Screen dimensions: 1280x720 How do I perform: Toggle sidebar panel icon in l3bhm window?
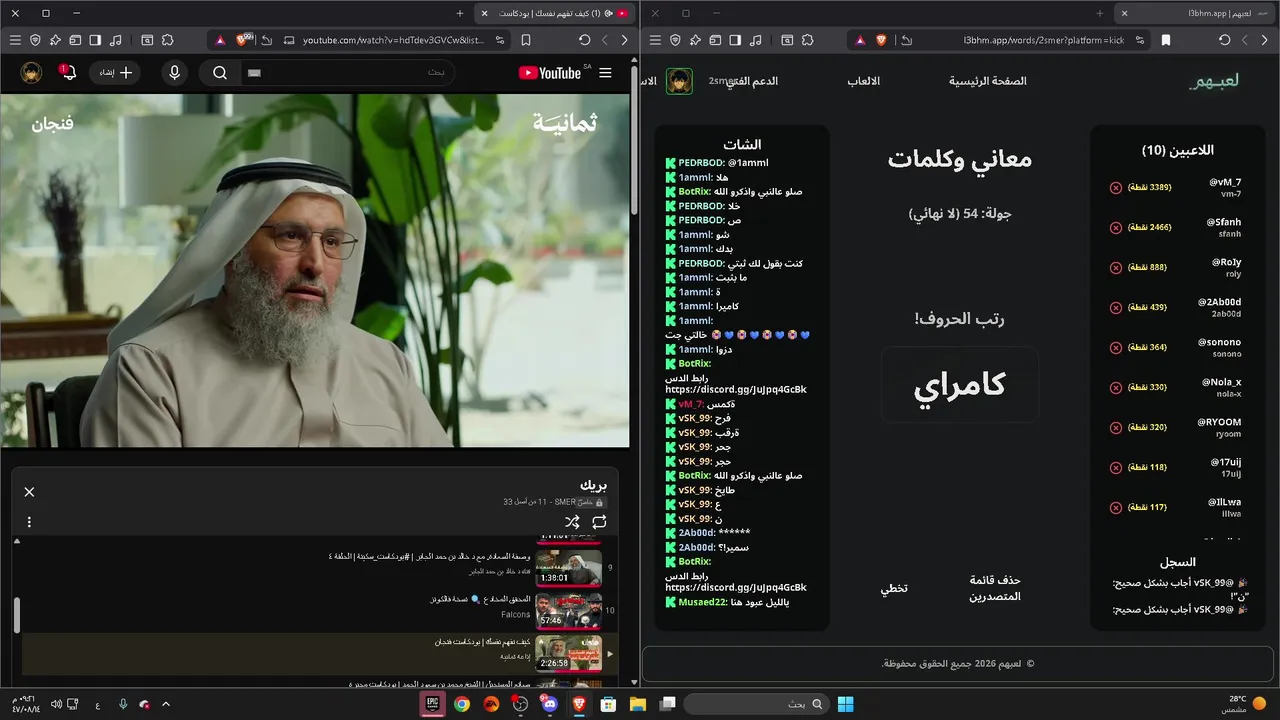(735, 40)
